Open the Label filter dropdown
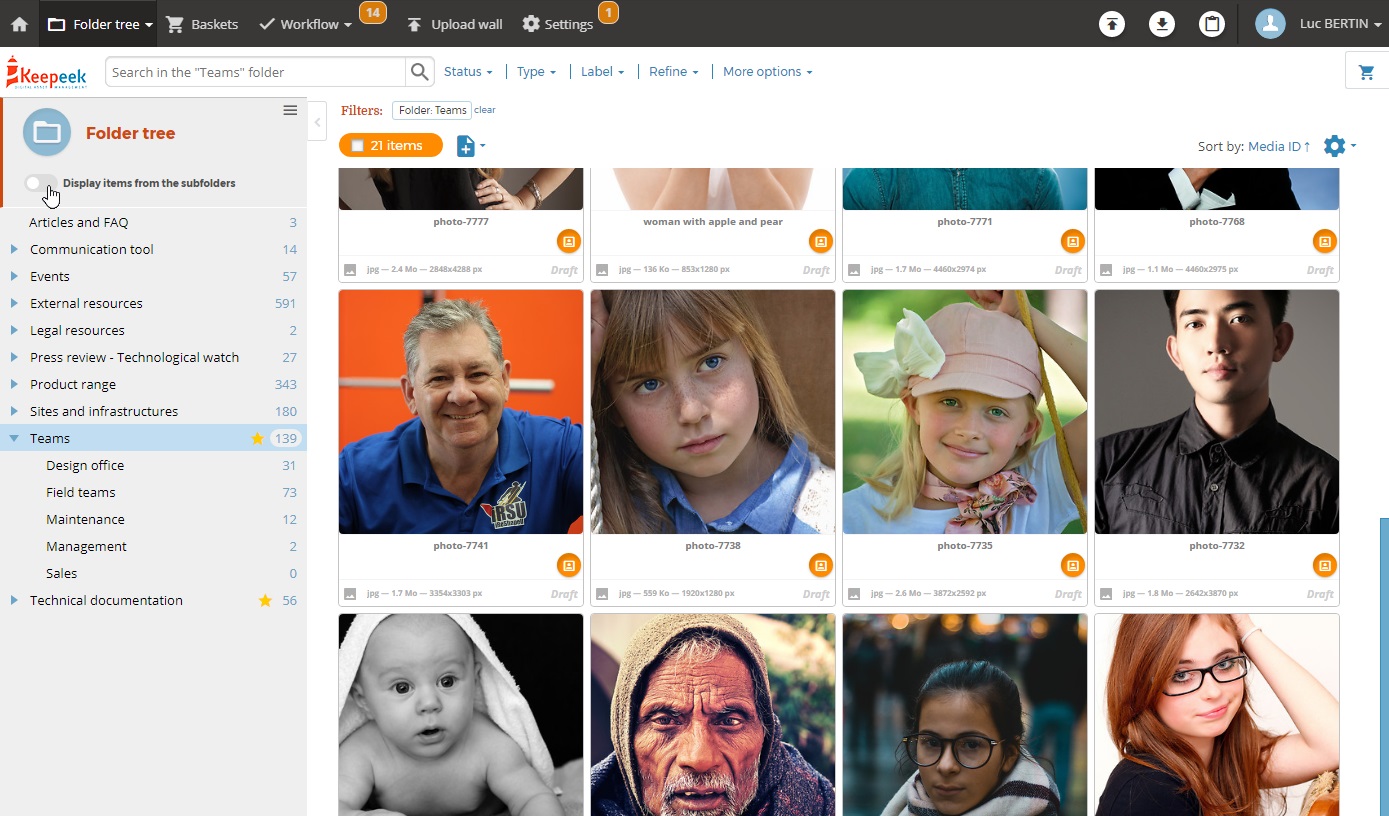The image size is (1389, 816). (602, 72)
